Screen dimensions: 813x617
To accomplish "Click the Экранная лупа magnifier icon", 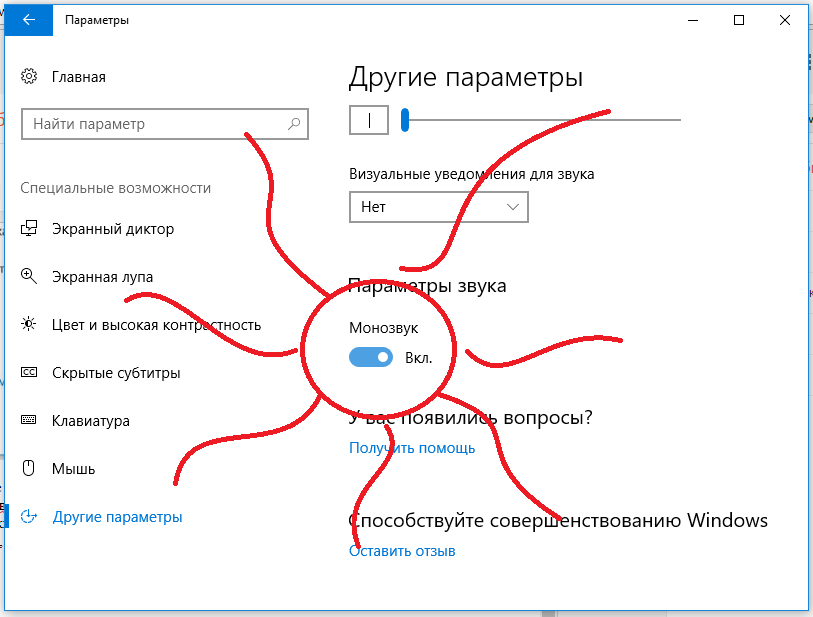I will tap(29, 276).
